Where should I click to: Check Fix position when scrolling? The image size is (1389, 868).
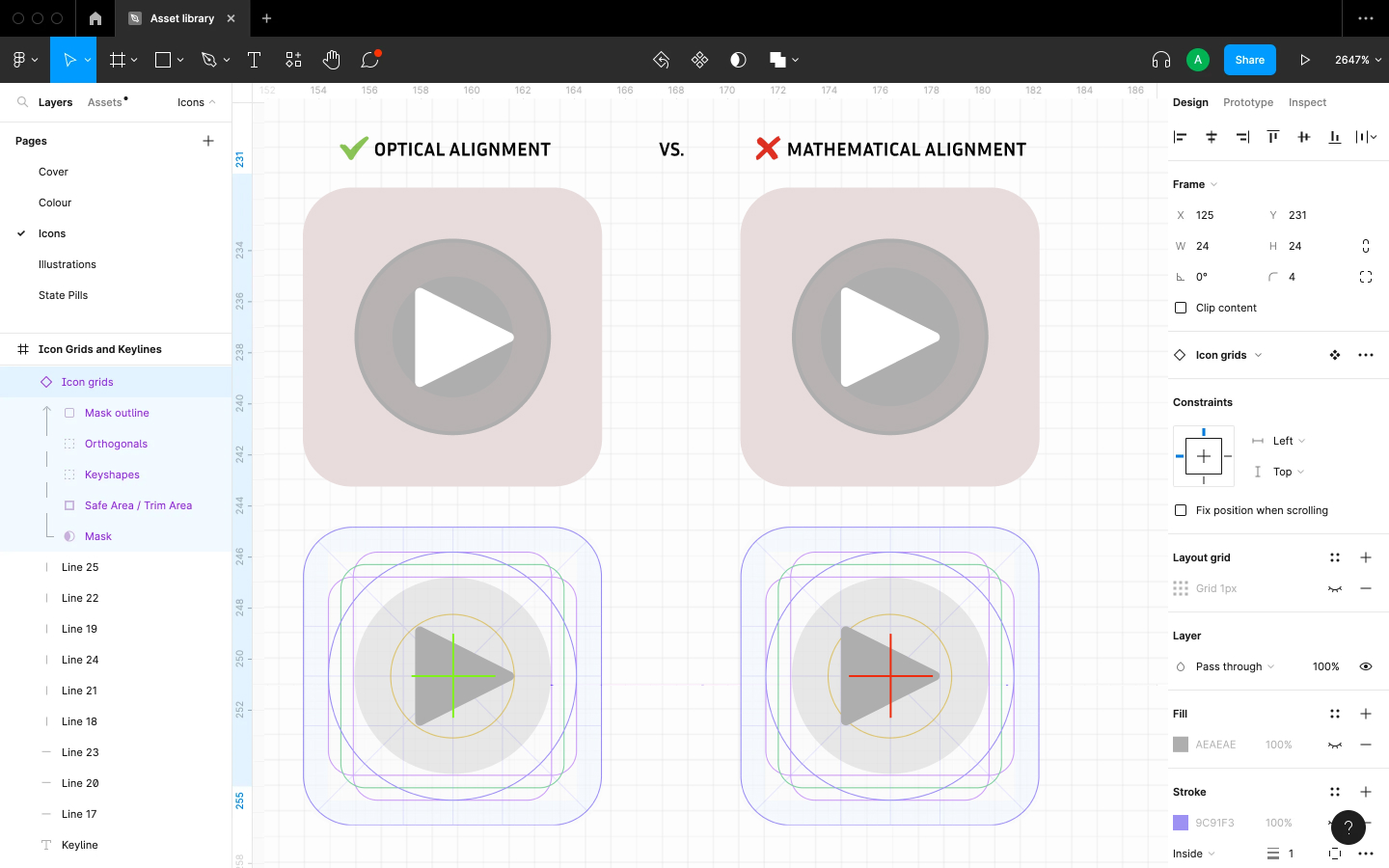coord(1181,510)
